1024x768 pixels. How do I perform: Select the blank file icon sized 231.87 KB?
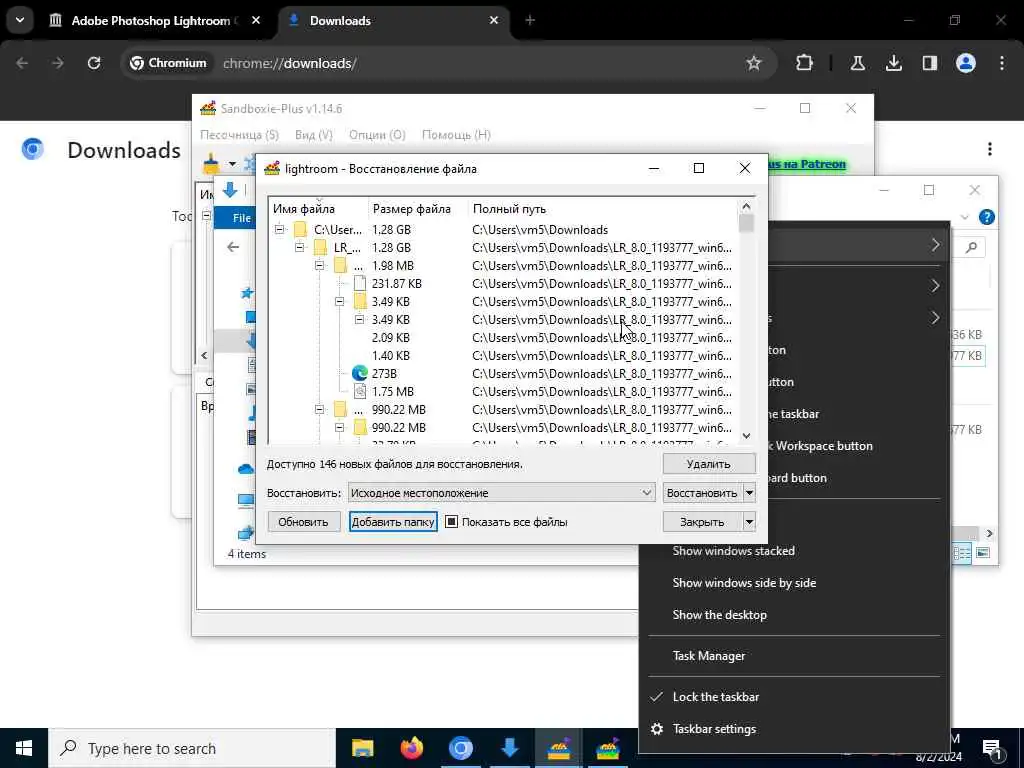(360, 283)
